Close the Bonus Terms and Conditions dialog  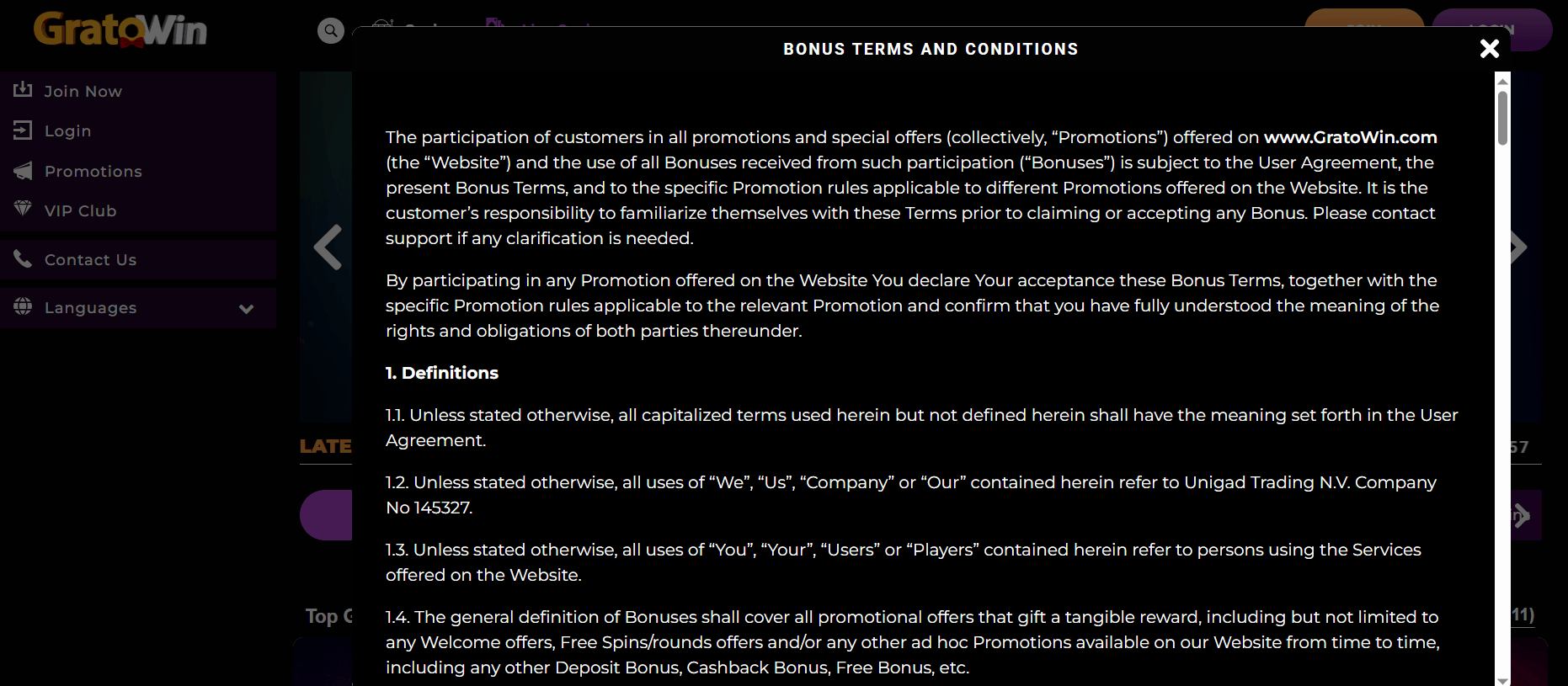(1489, 49)
